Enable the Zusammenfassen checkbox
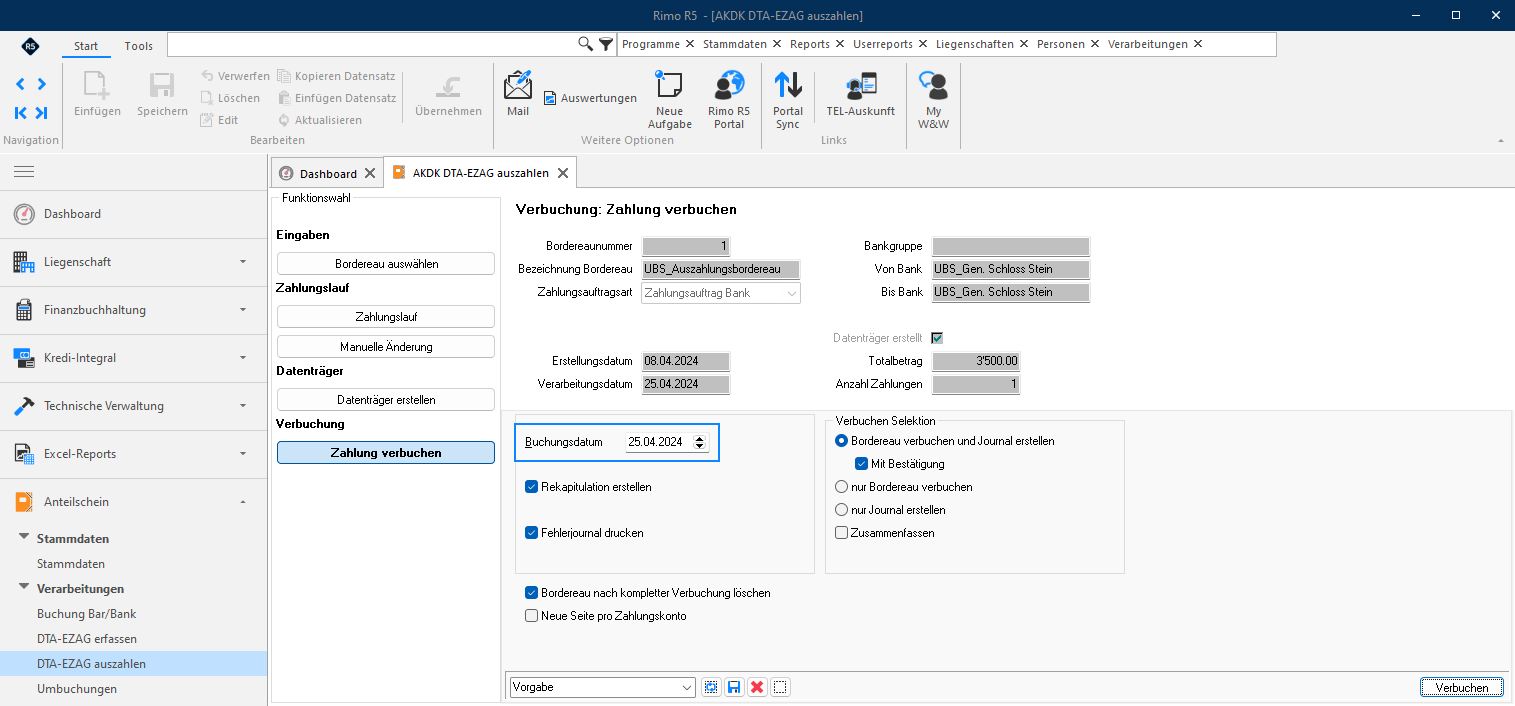 coord(842,533)
